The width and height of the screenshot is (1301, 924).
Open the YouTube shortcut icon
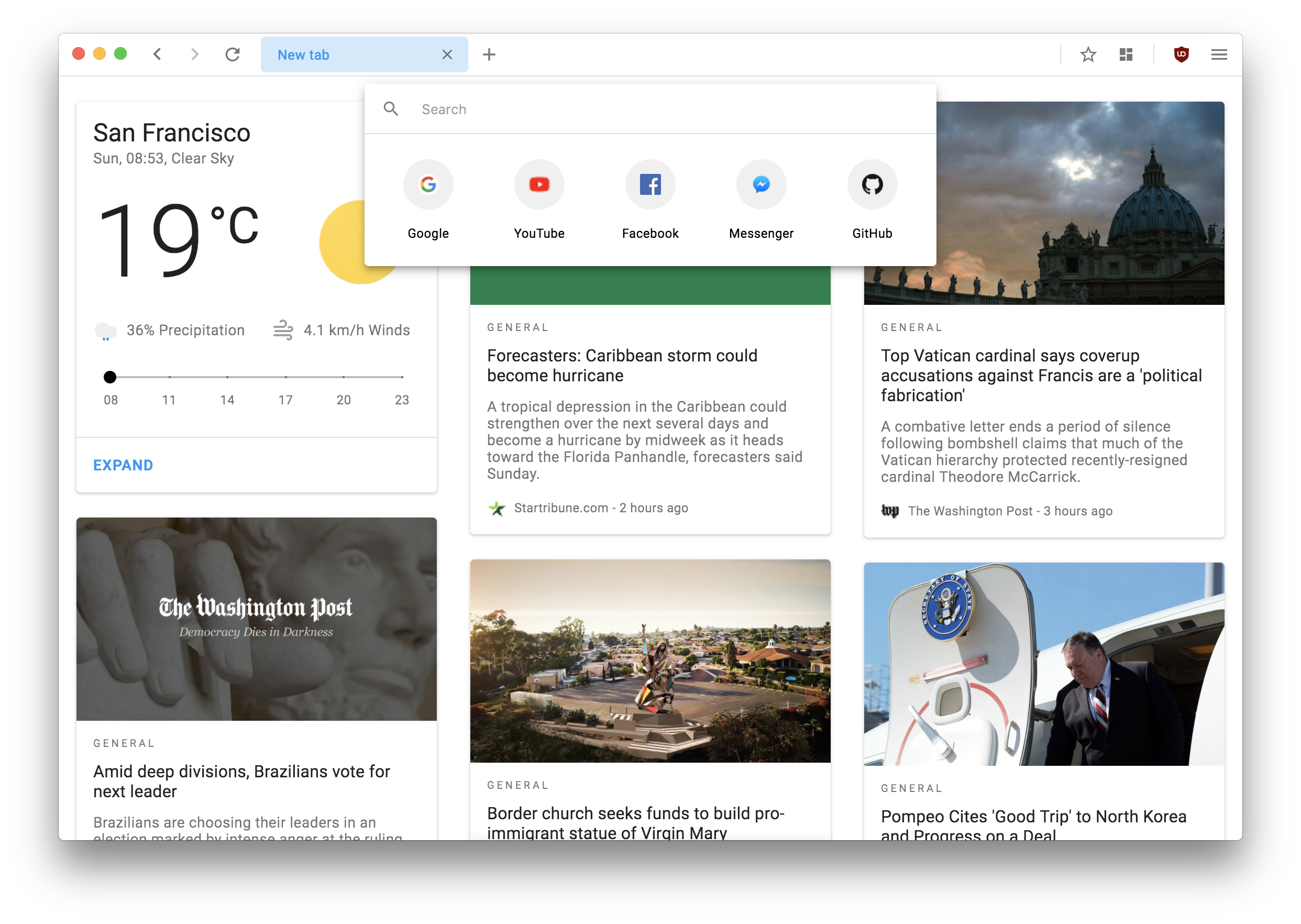point(539,184)
